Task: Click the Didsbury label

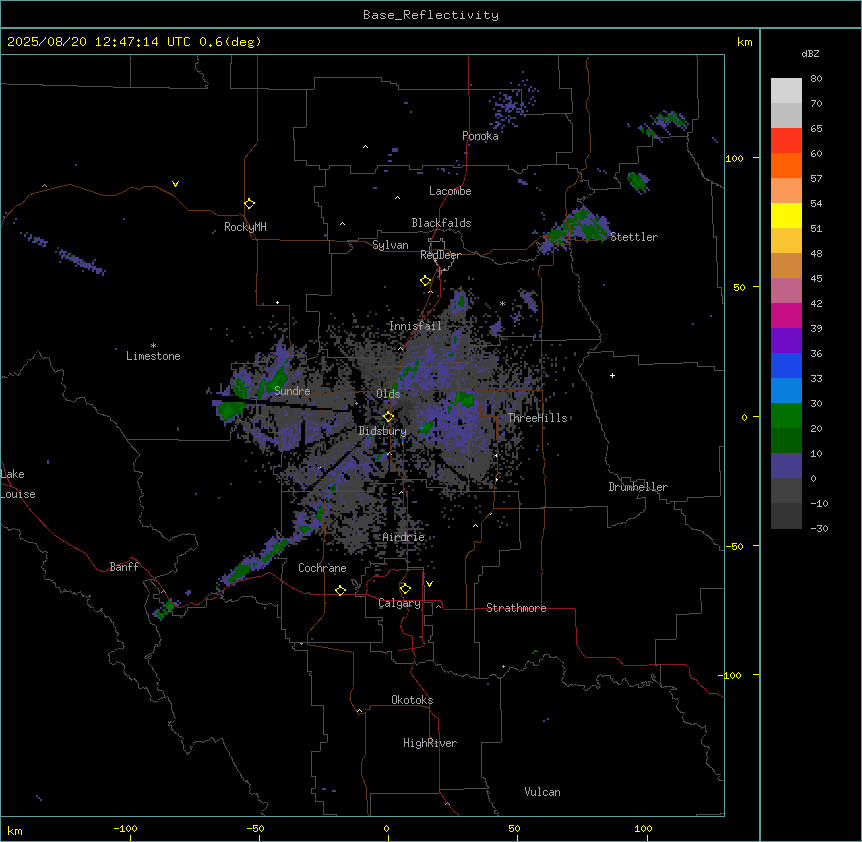Action: tap(383, 431)
